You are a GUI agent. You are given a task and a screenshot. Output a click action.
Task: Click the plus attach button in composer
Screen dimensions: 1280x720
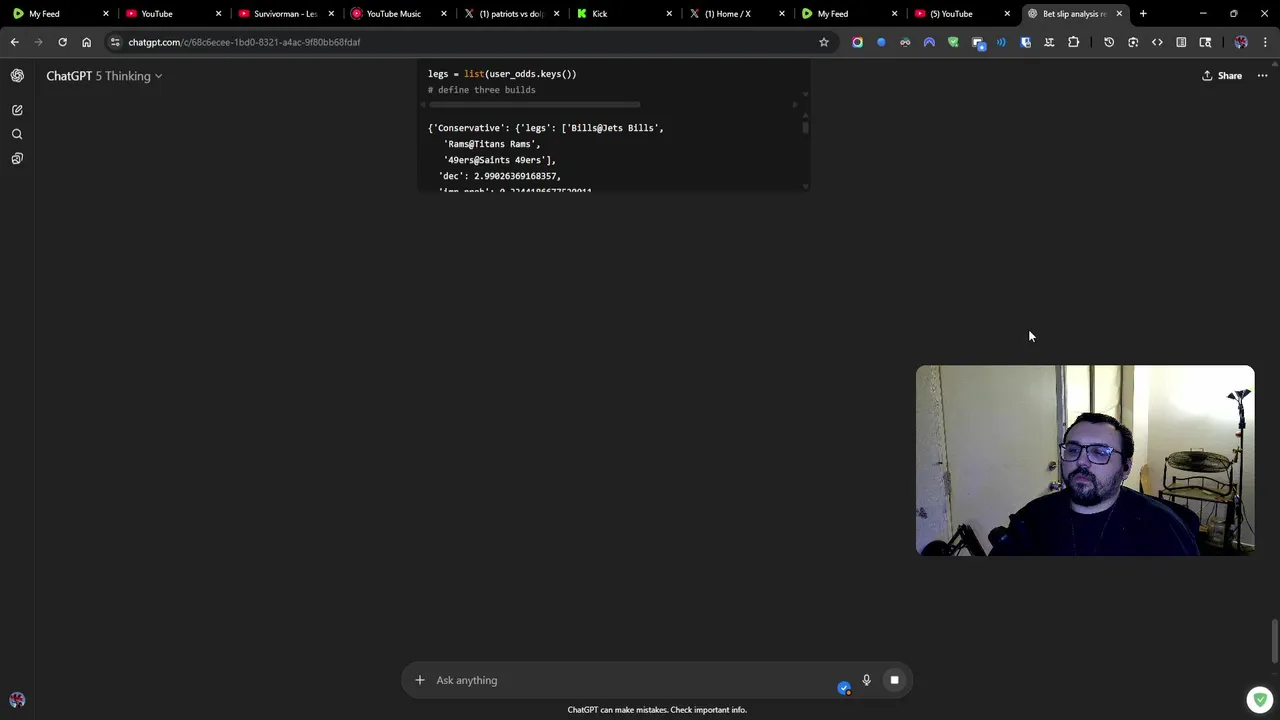point(420,680)
